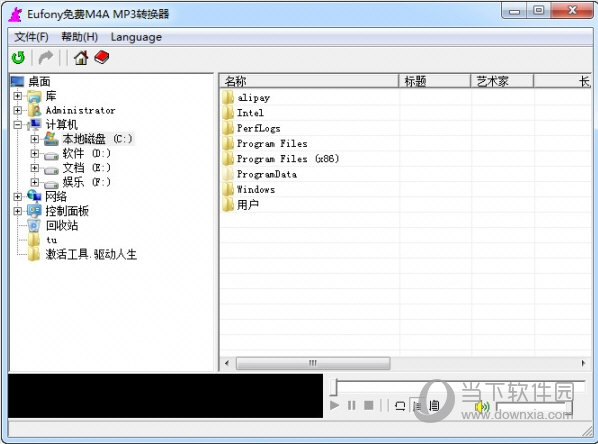Image resolution: width=598 pixels, height=444 pixels.
Task: Select 本地磁盘 (C:) drive
Action: coord(98,139)
